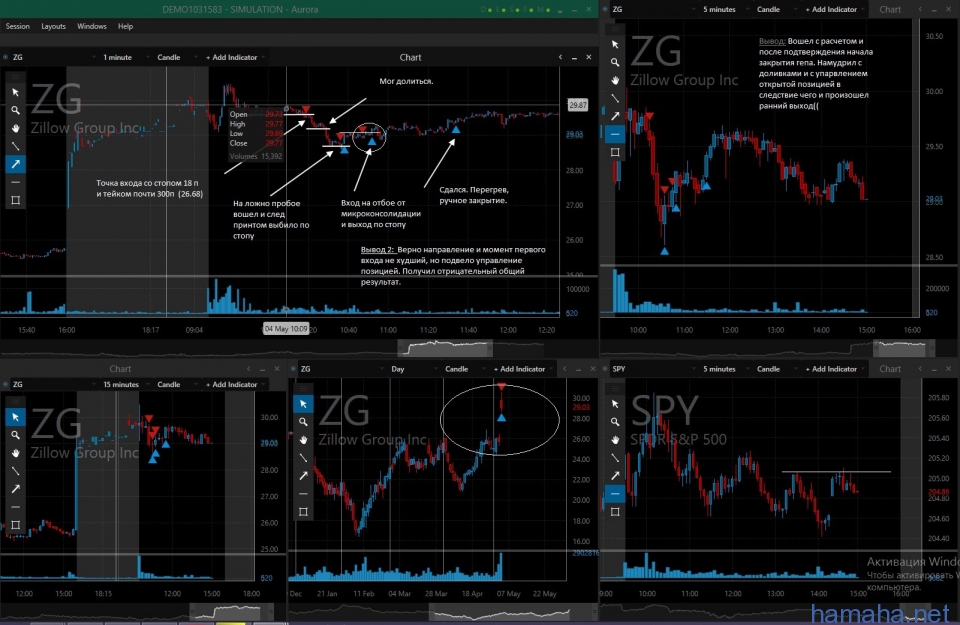960x625 pixels.
Task: Activate the line tool in ZG 15 minutes chart
Action: 15,471
